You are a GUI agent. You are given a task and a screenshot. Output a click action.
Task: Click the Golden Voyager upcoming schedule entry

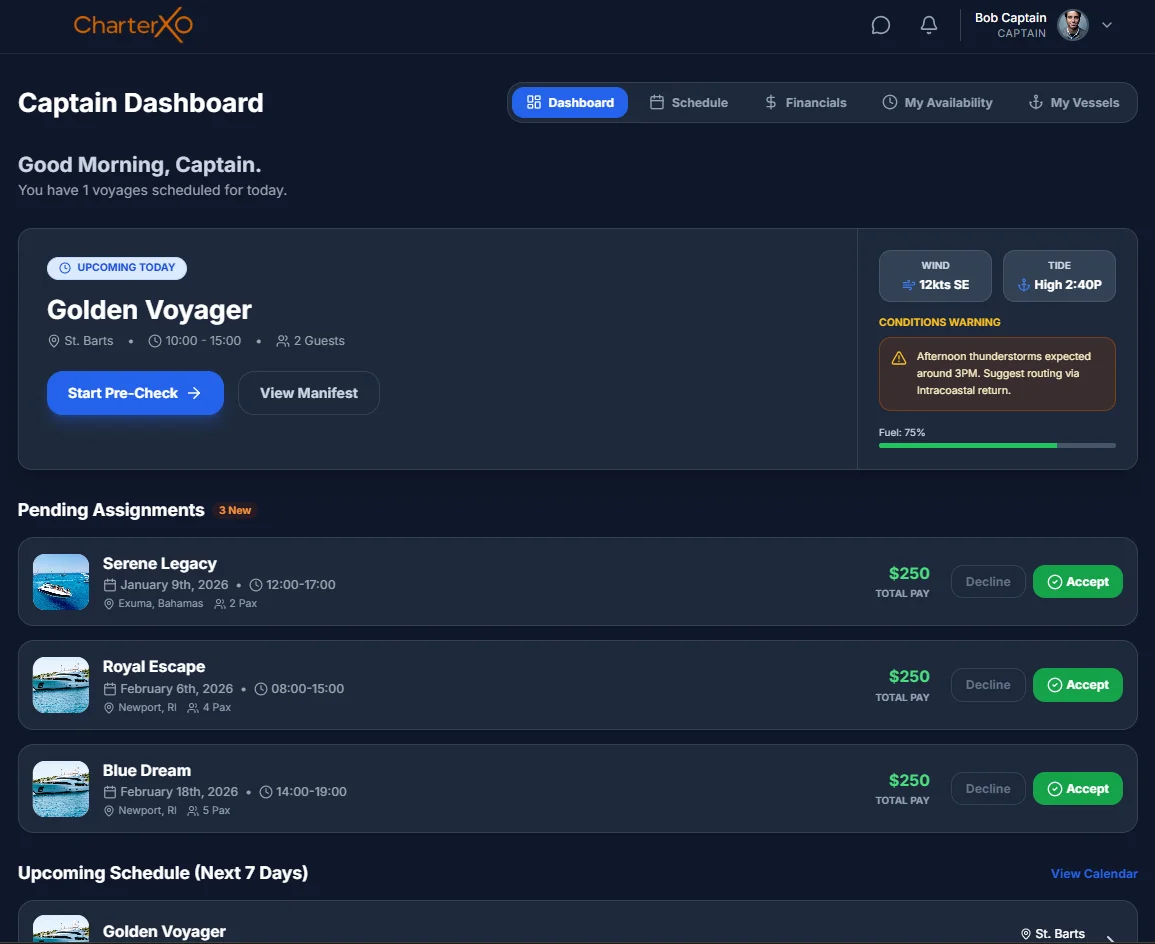(578, 922)
